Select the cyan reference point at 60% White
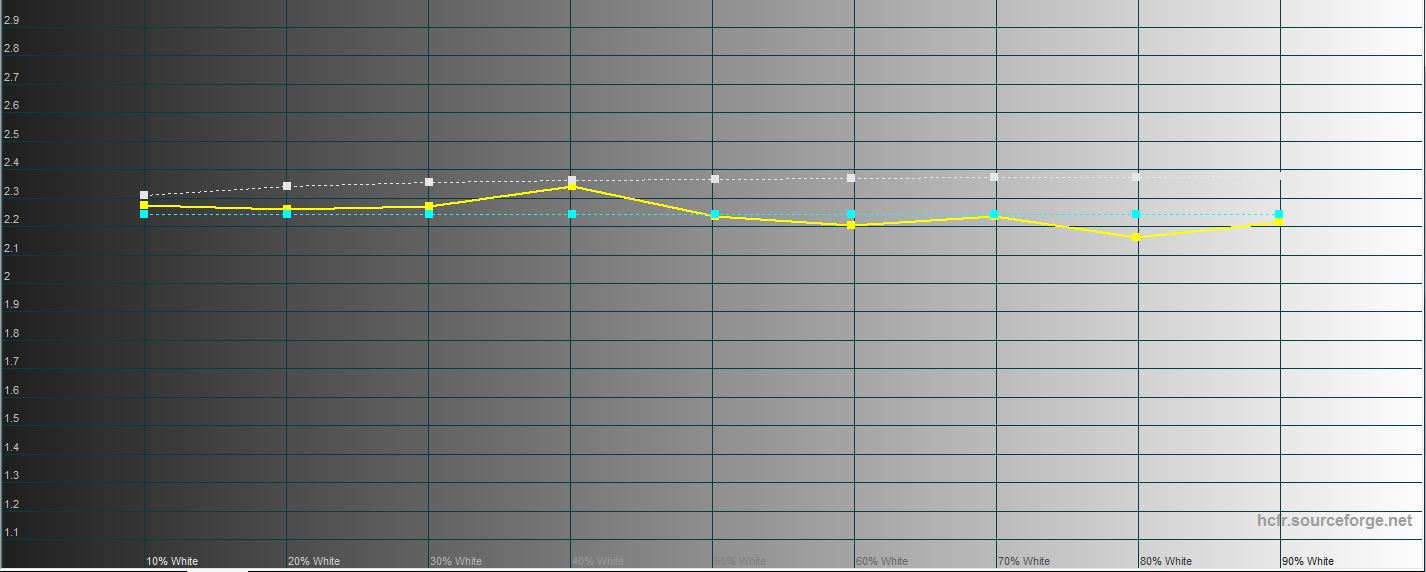Screen dimensions: 1426x572 851,214
